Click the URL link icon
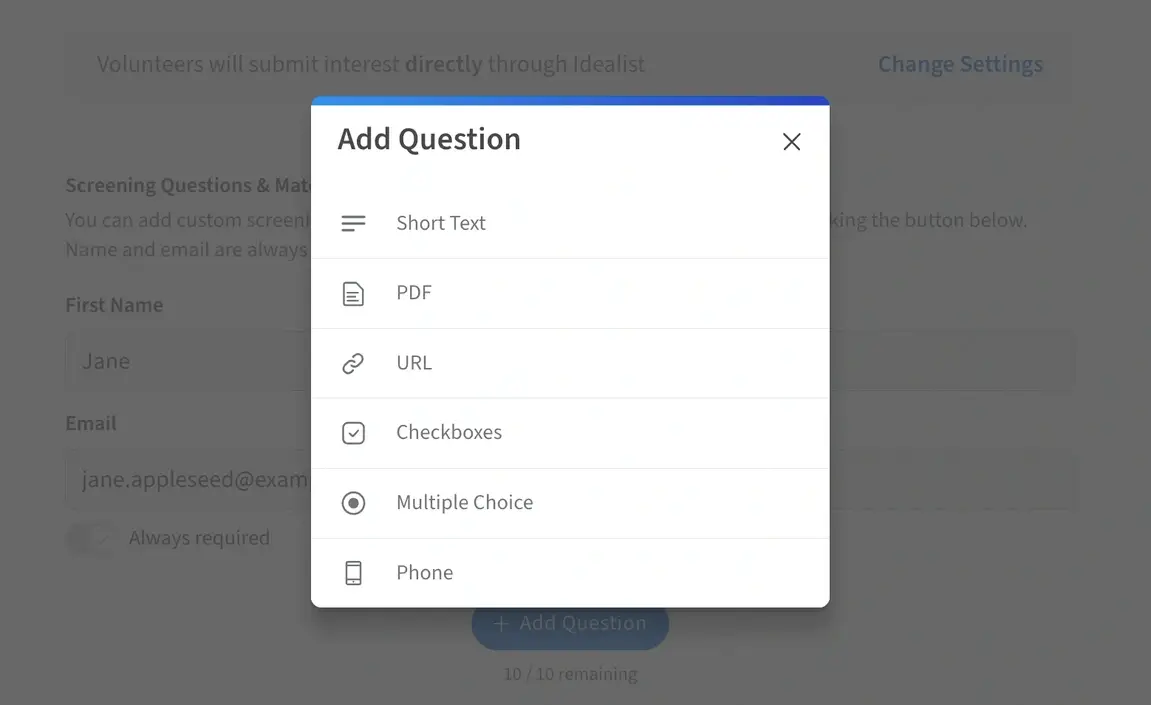 pyautogui.click(x=353, y=363)
